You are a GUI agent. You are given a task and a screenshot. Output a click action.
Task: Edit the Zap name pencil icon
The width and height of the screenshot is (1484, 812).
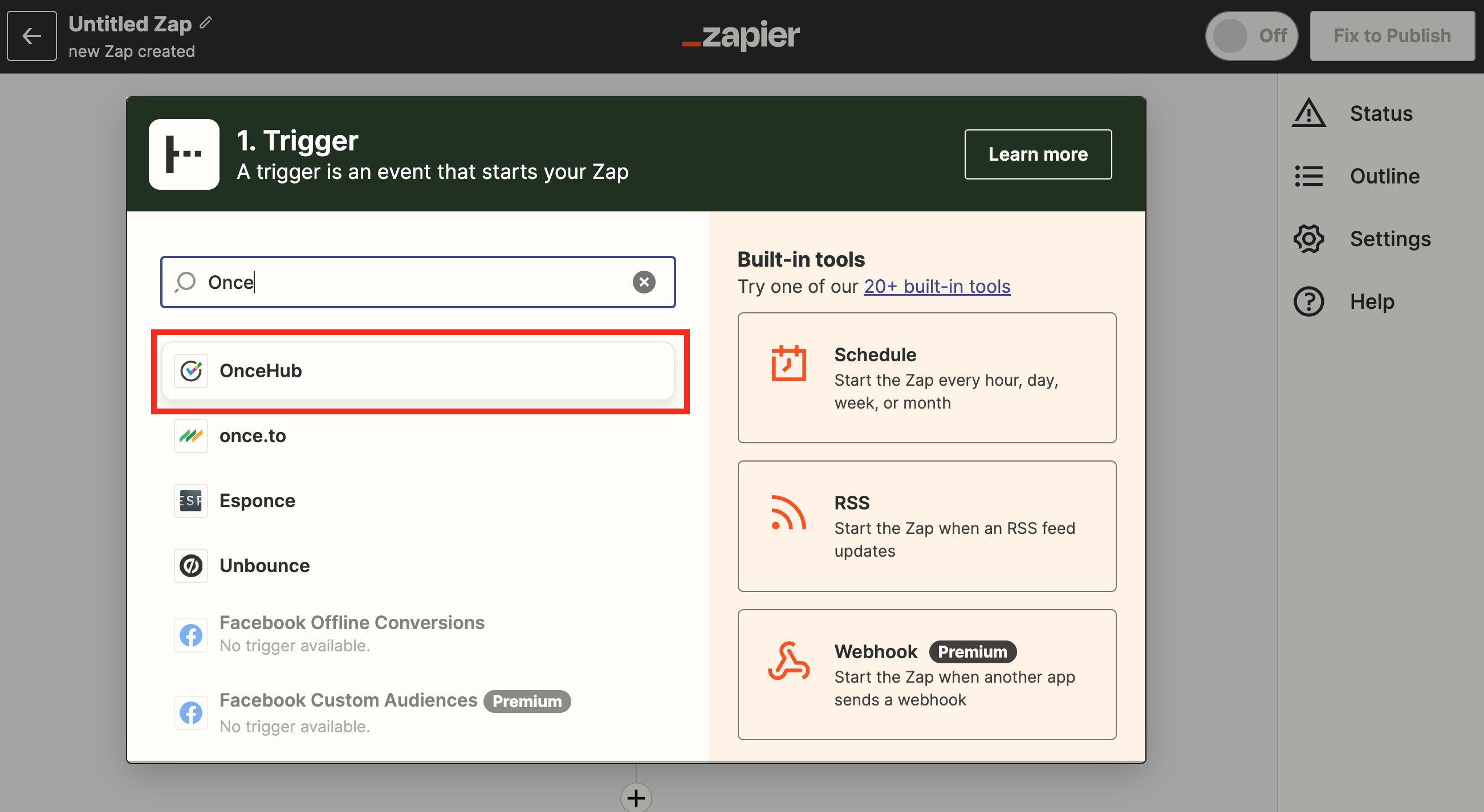tap(206, 23)
